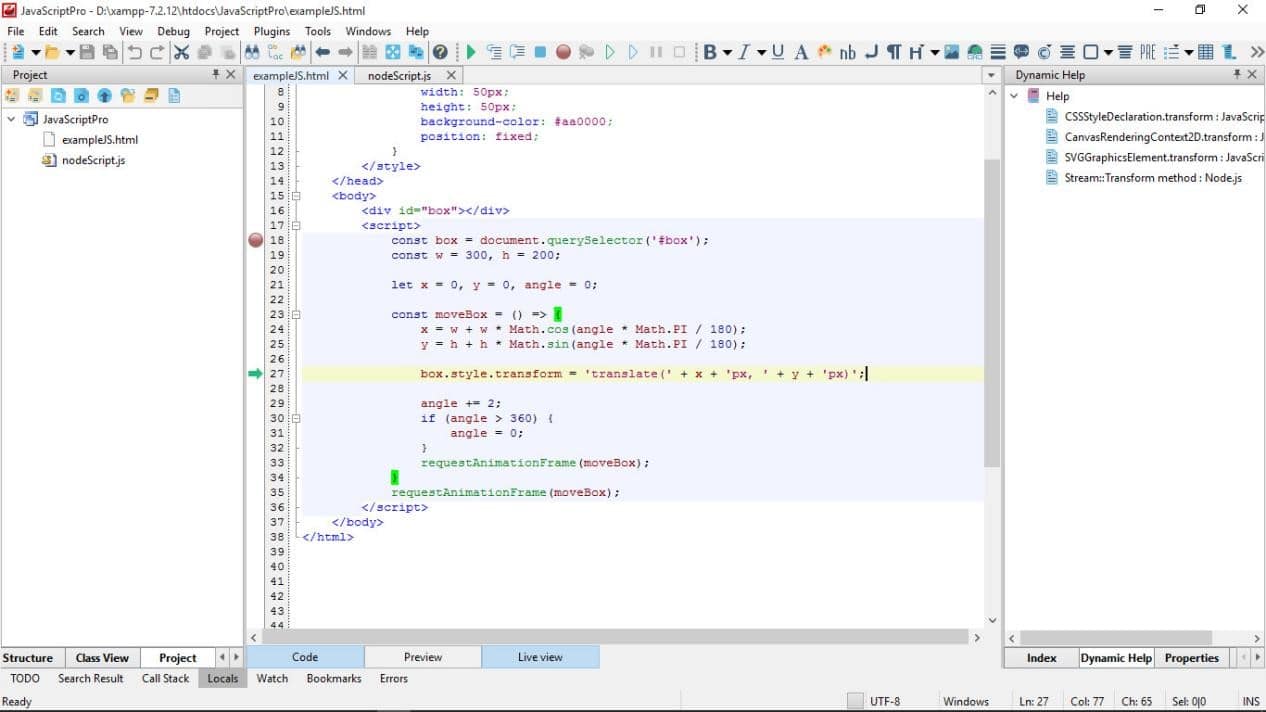The image size is (1266, 712).
Task: Navigate forward with the right arrow icon
Action: click(x=345, y=52)
